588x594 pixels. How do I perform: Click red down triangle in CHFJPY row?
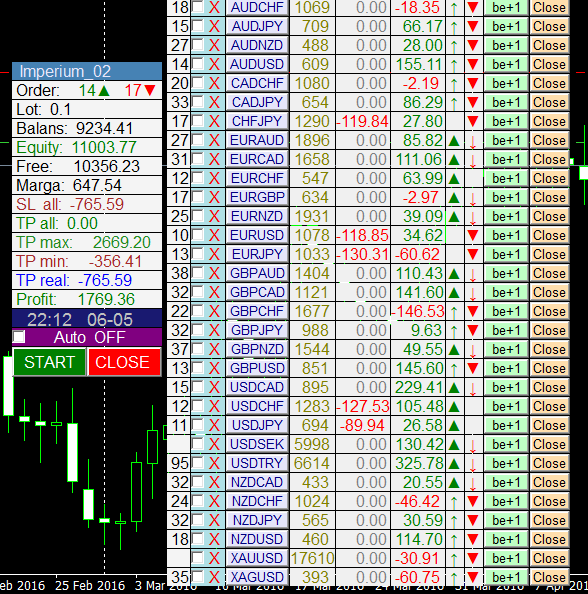pos(472,121)
